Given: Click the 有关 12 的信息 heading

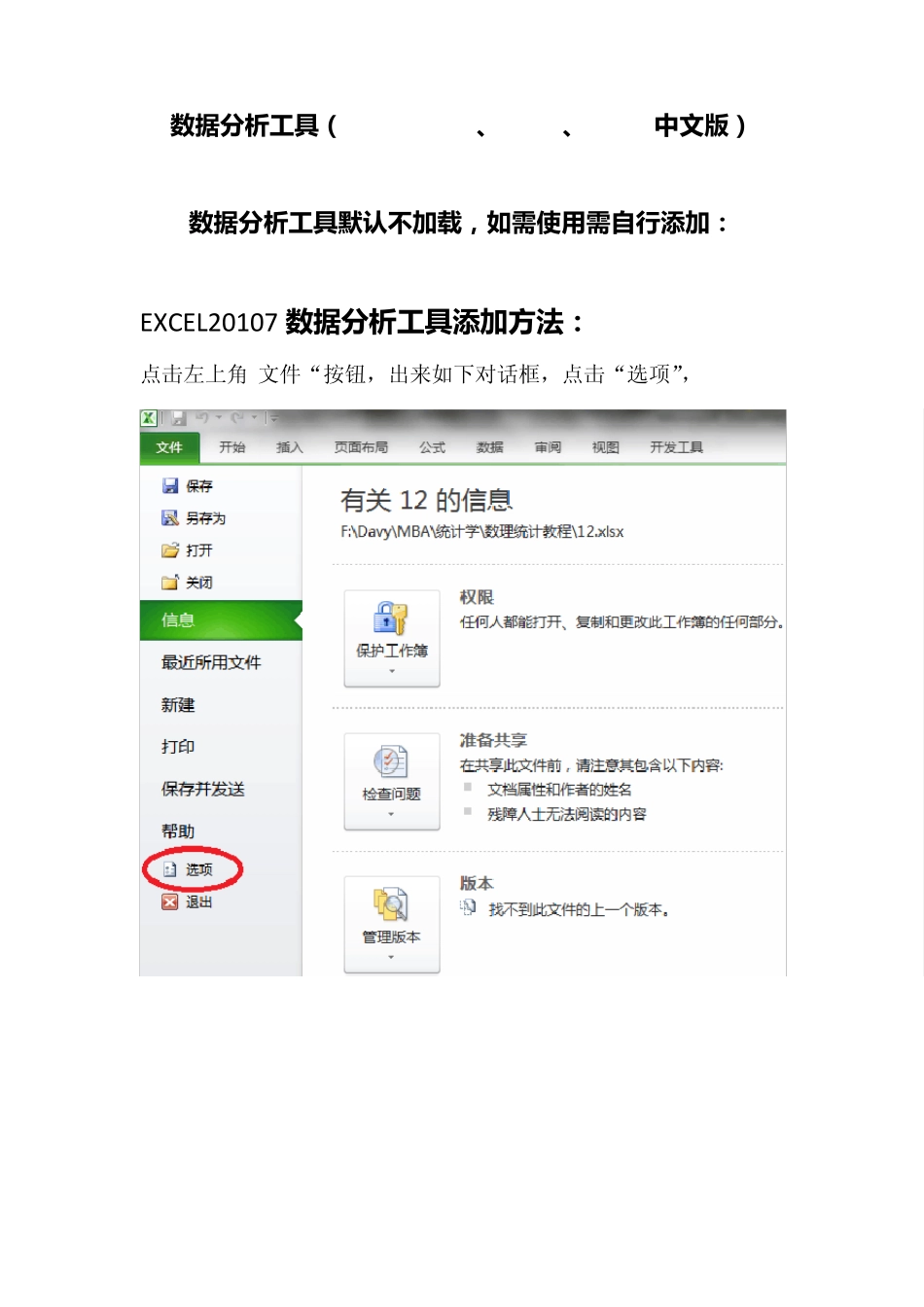Looking at the screenshot, I should pos(427,501).
